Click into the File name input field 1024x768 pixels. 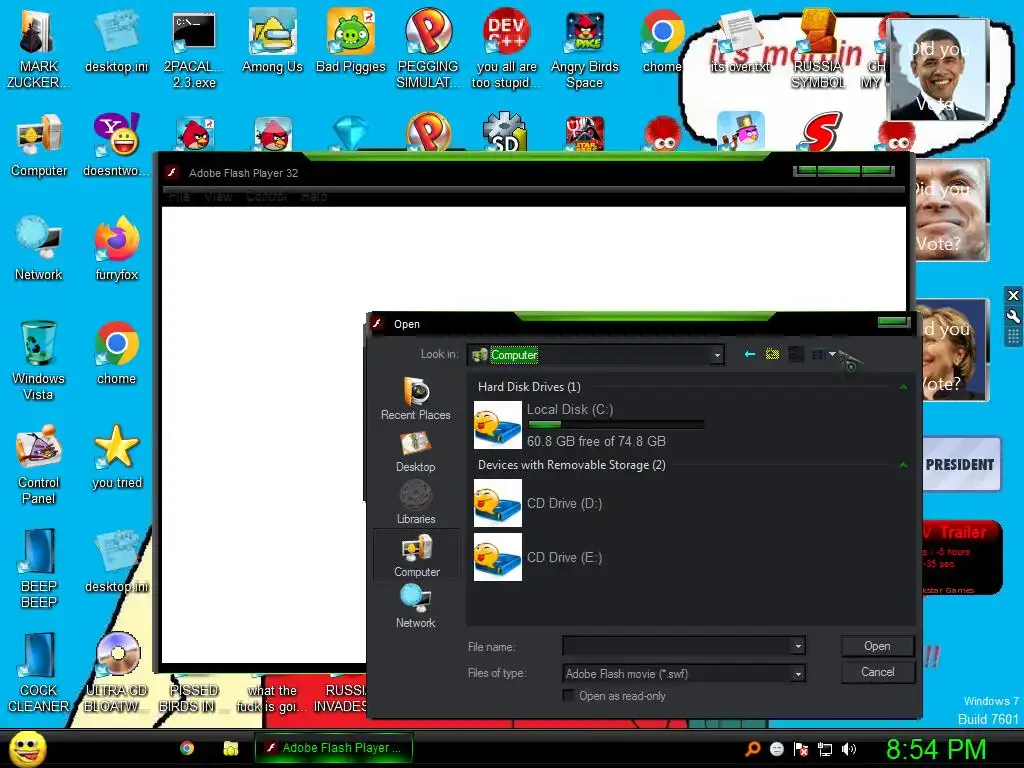(677, 647)
